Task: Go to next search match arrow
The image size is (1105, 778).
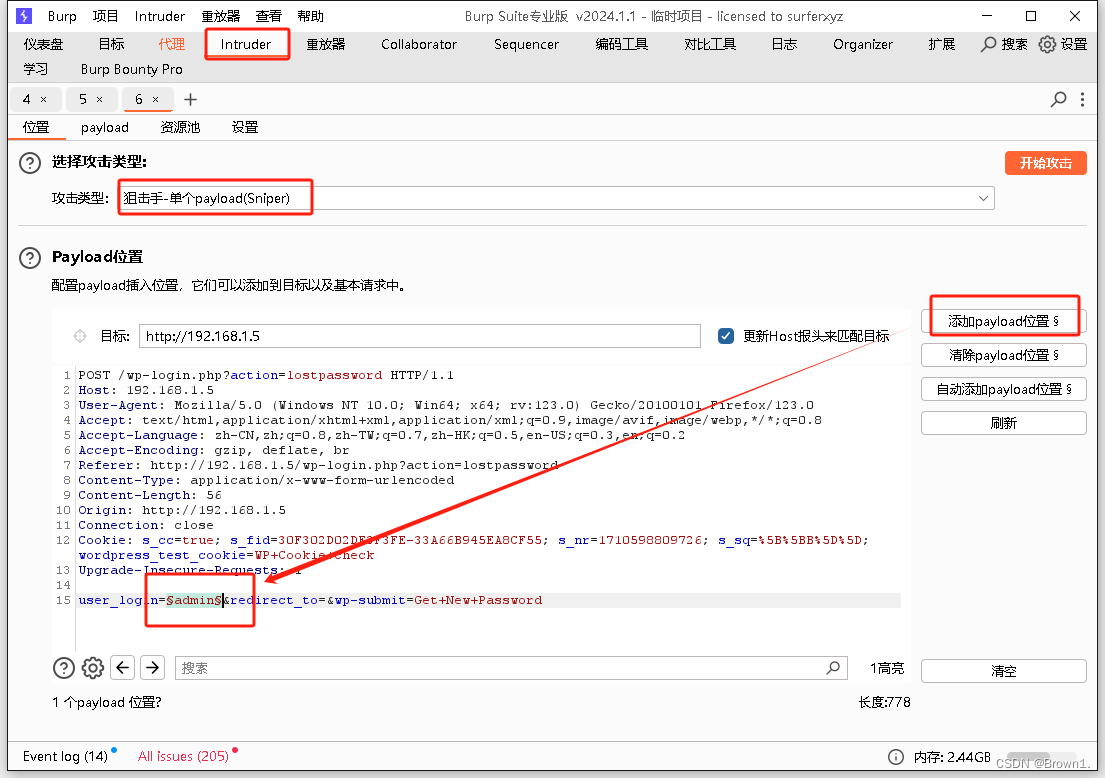Action: coord(152,667)
